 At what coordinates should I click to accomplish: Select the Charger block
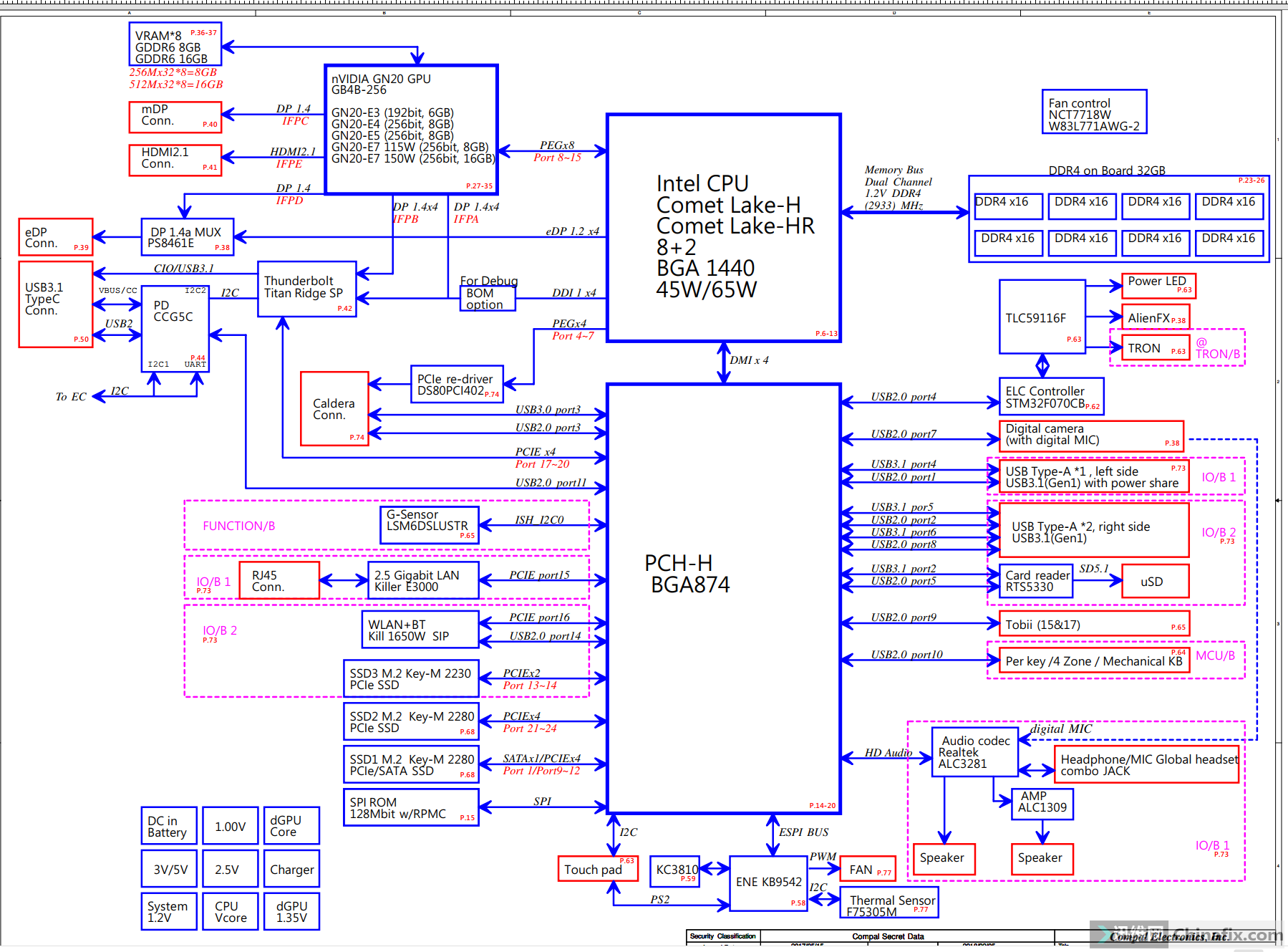pyautogui.click(x=291, y=868)
